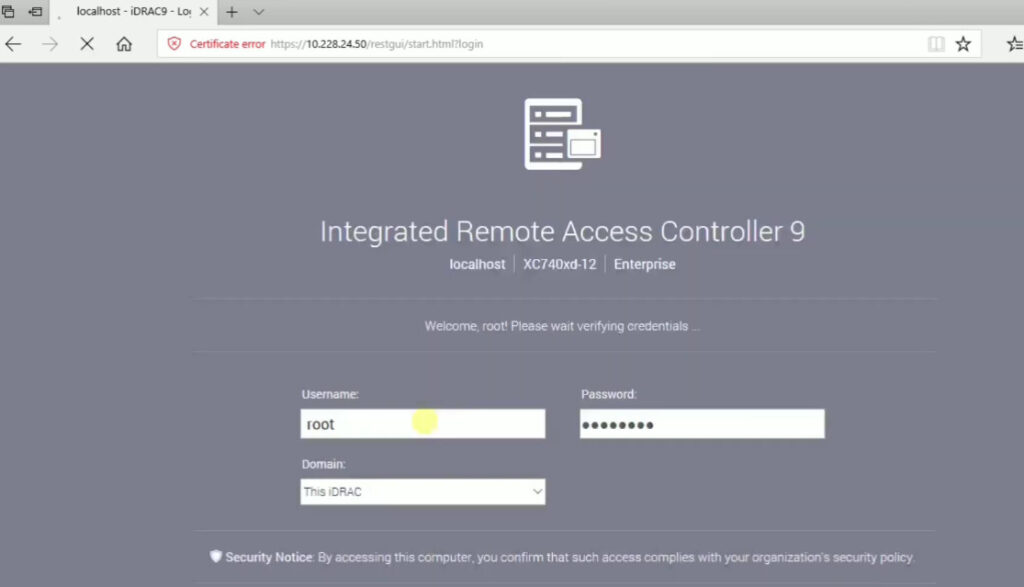Select the localhost - iDRAC9 tab
Screen dimensions: 1024x587
133,12
